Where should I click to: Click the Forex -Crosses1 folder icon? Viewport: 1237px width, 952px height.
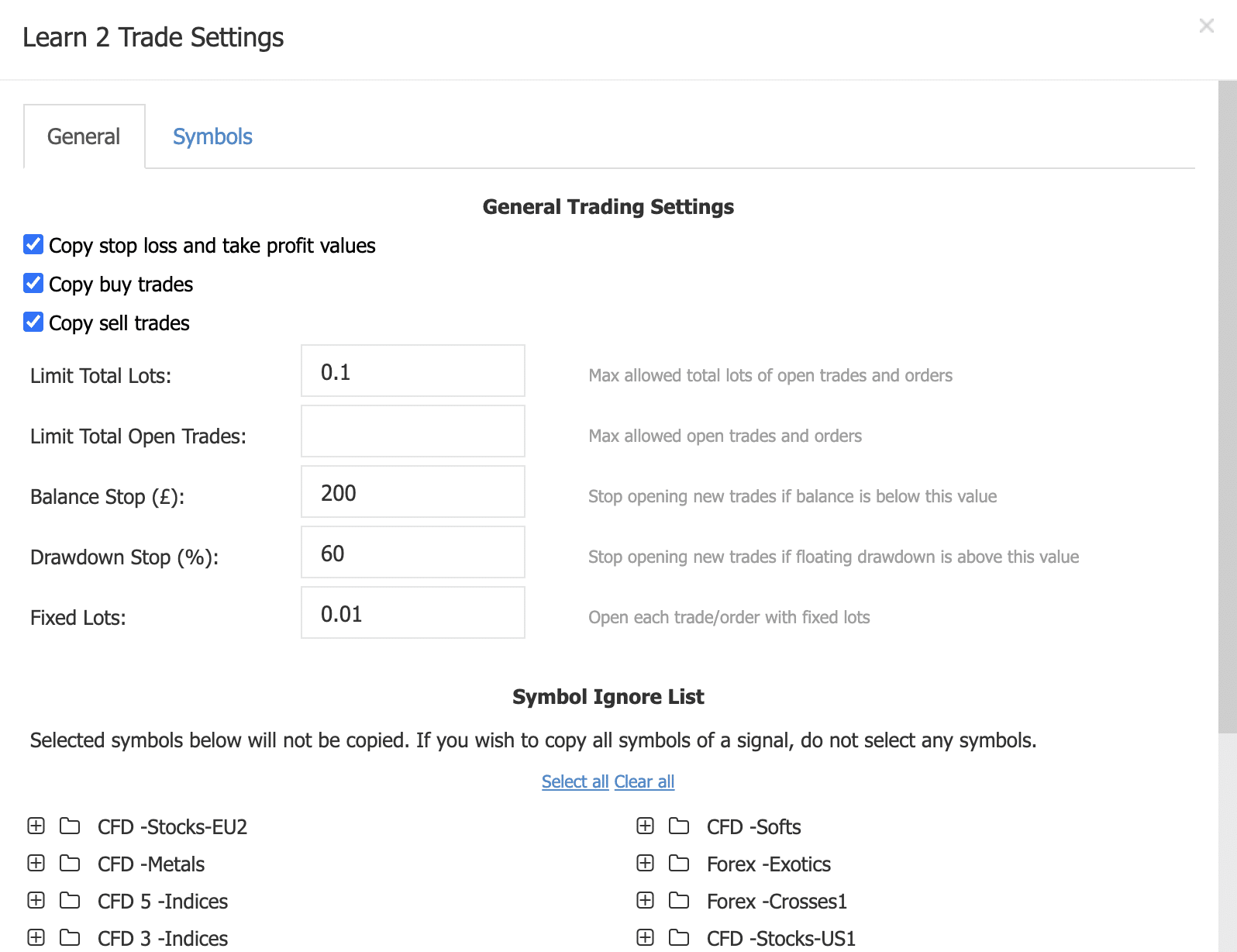pyautogui.click(x=679, y=901)
